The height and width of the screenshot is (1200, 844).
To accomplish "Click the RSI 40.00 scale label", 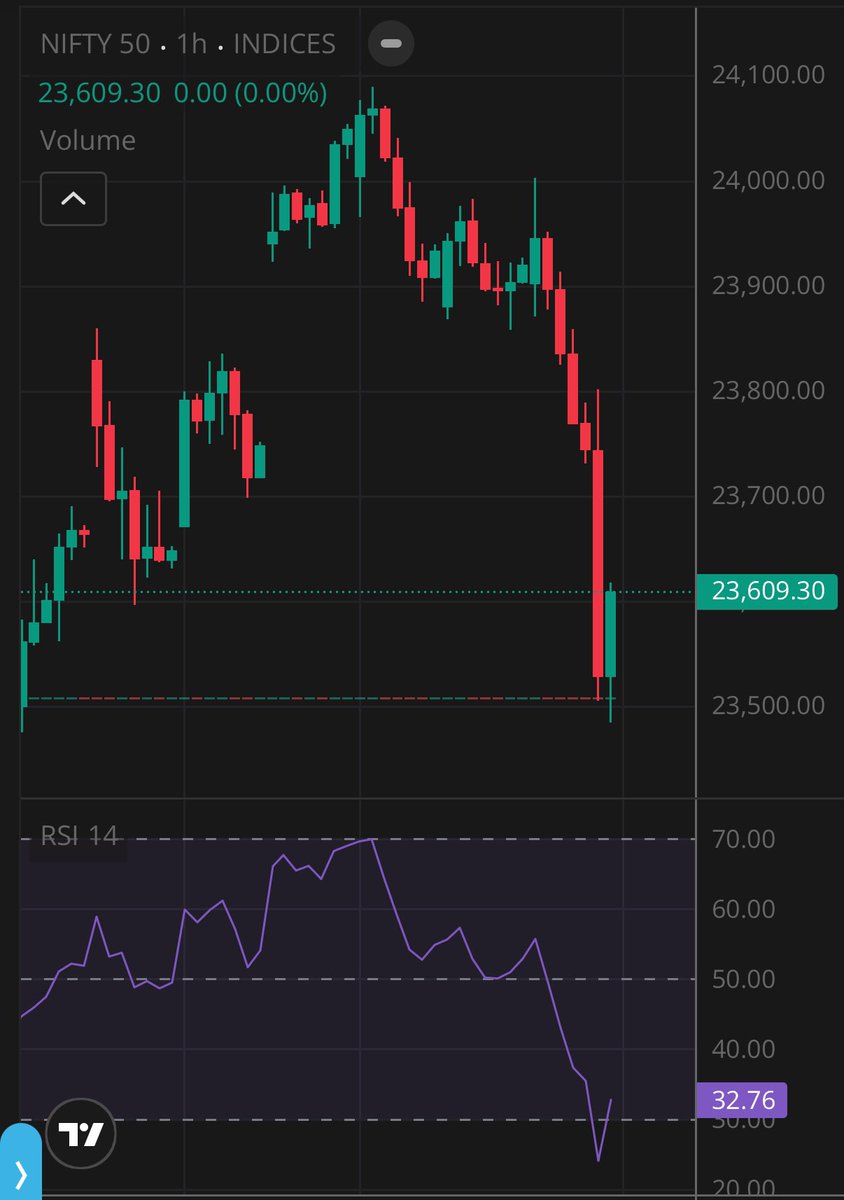I will point(743,1049).
